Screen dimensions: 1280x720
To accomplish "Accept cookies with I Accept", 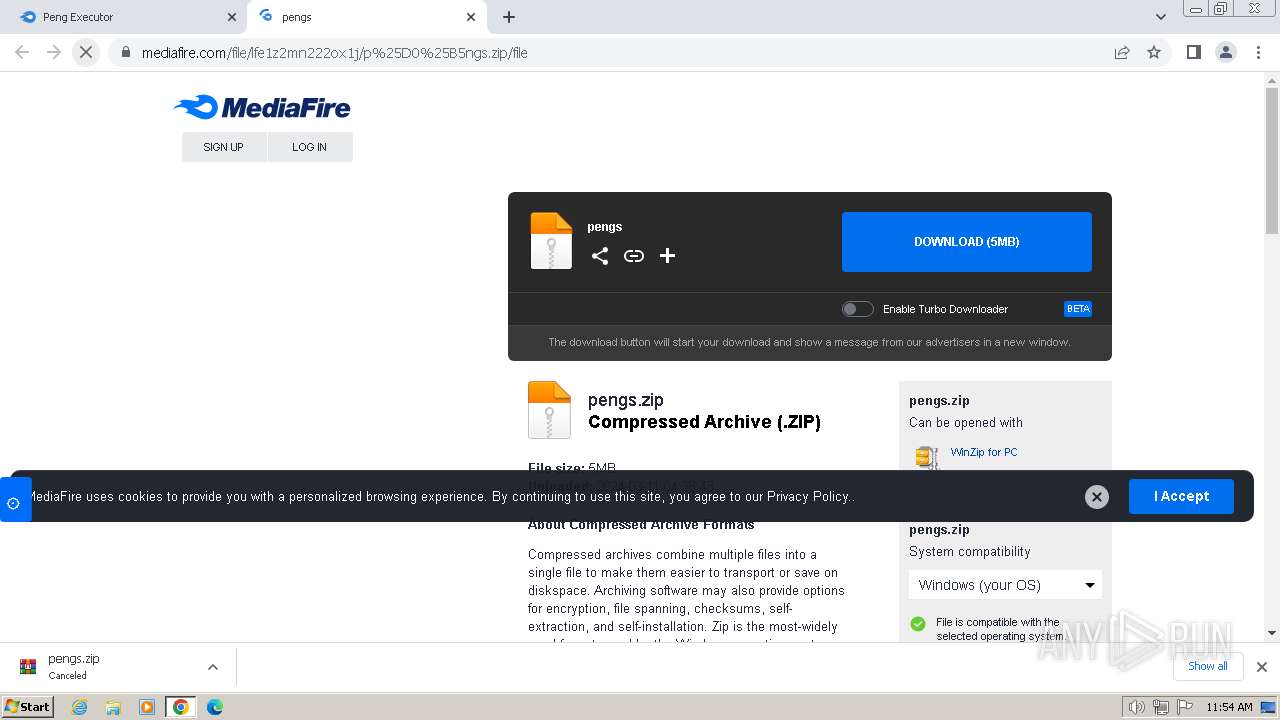I will (1181, 497).
